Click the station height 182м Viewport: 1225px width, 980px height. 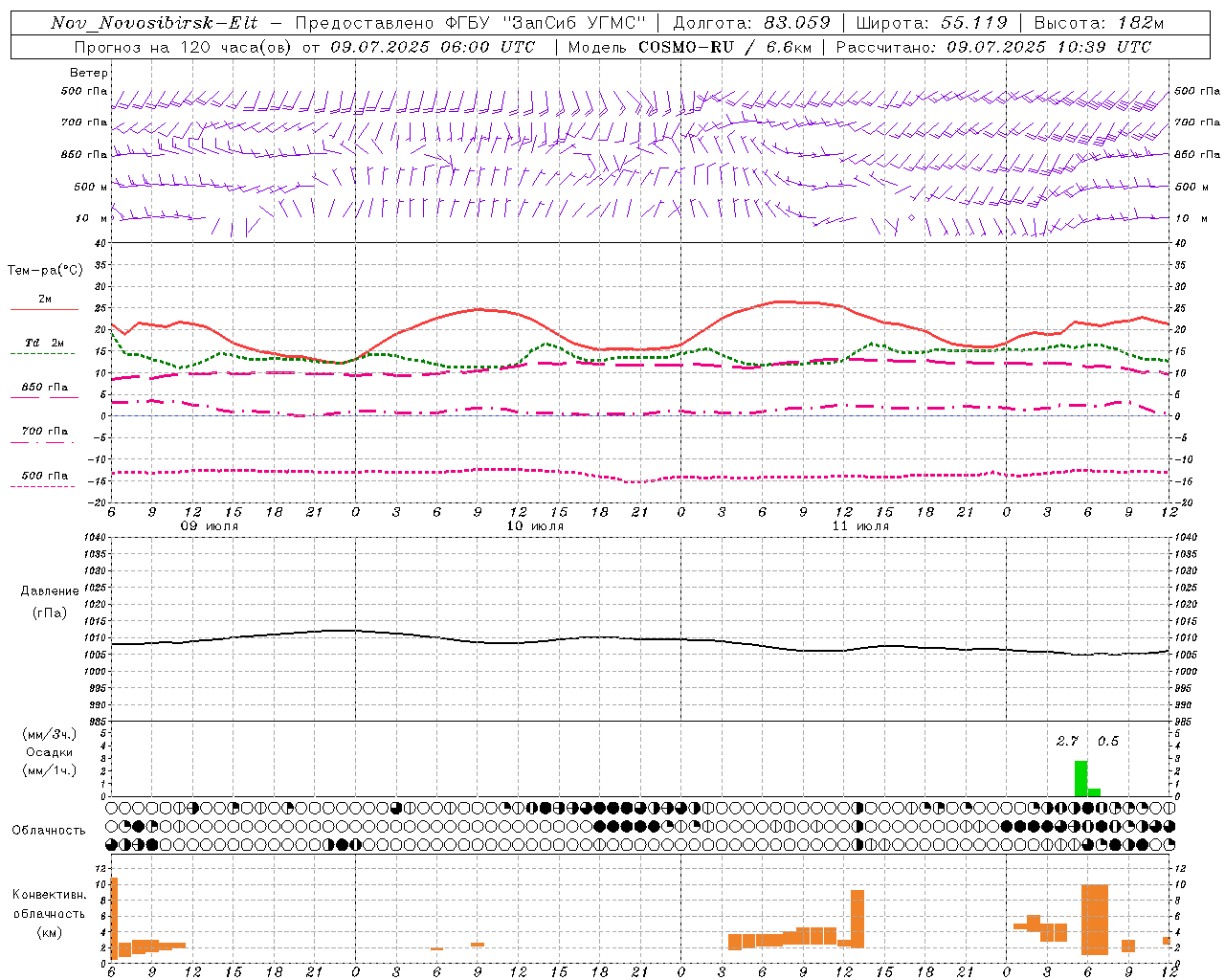pos(1139,23)
